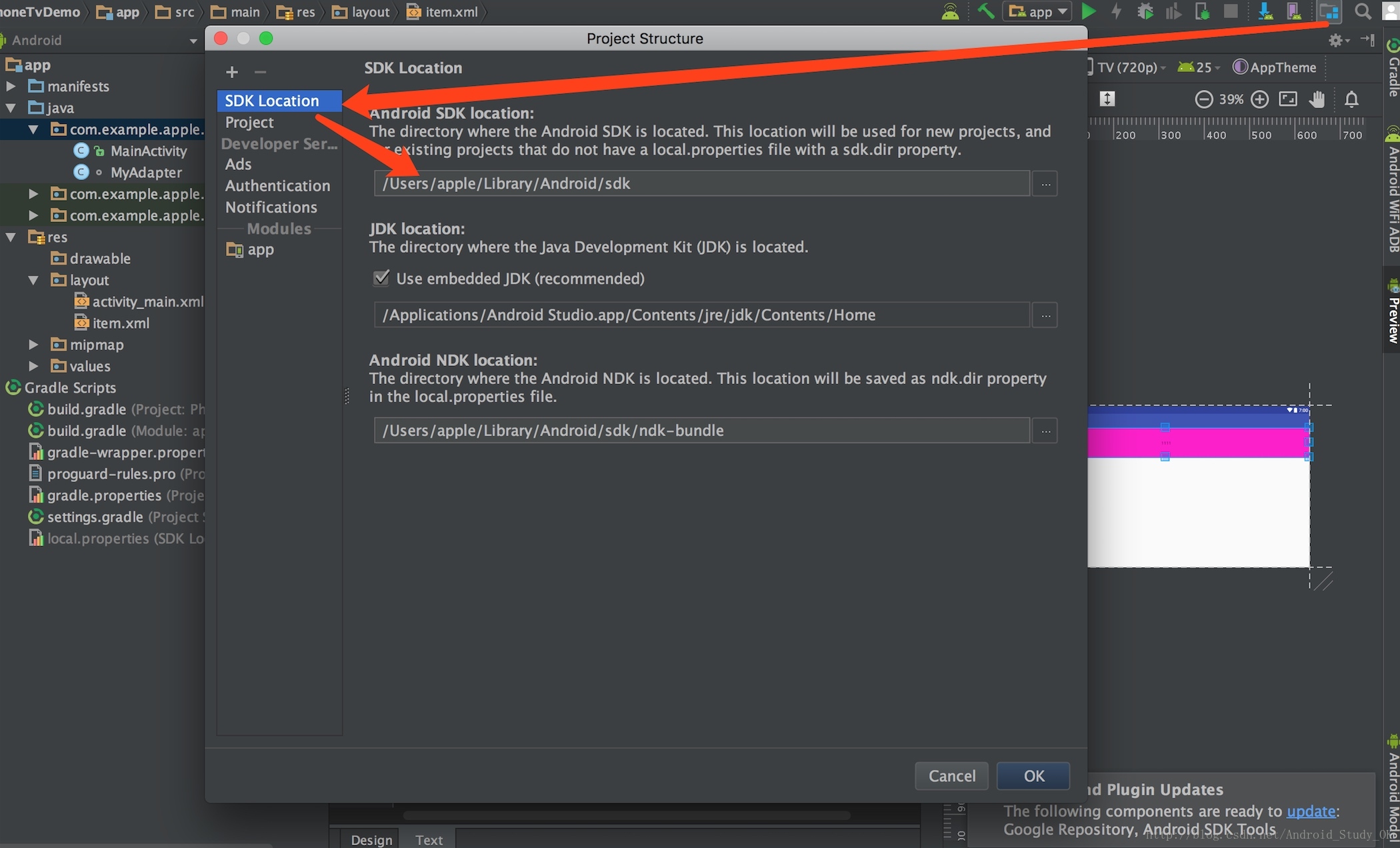The image size is (1400, 848).
Task: Click OK to confirm SDK settings
Action: click(1034, 774)
